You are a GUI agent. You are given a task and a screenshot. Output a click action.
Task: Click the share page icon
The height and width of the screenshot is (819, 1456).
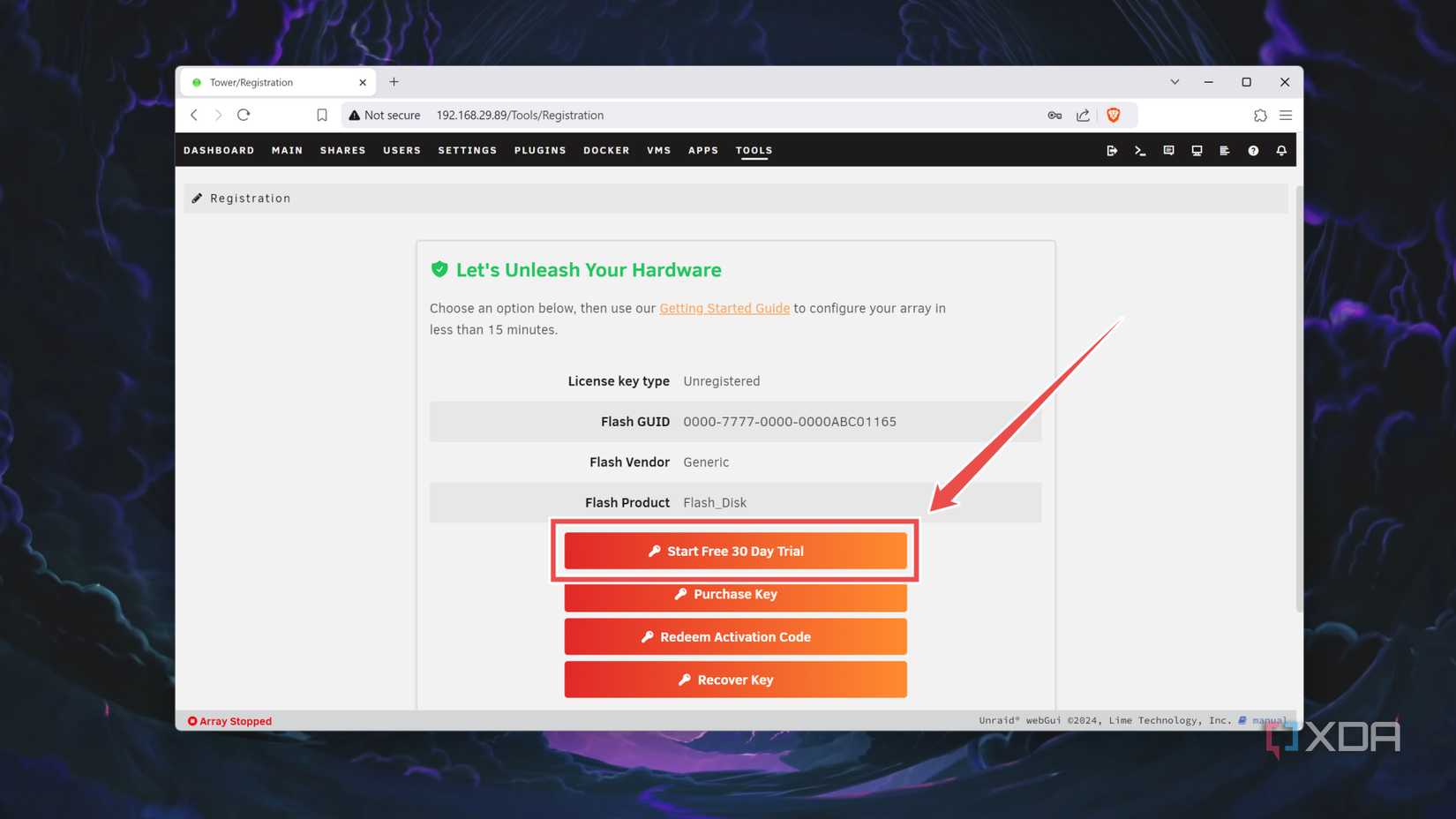tap(1083, 115)
